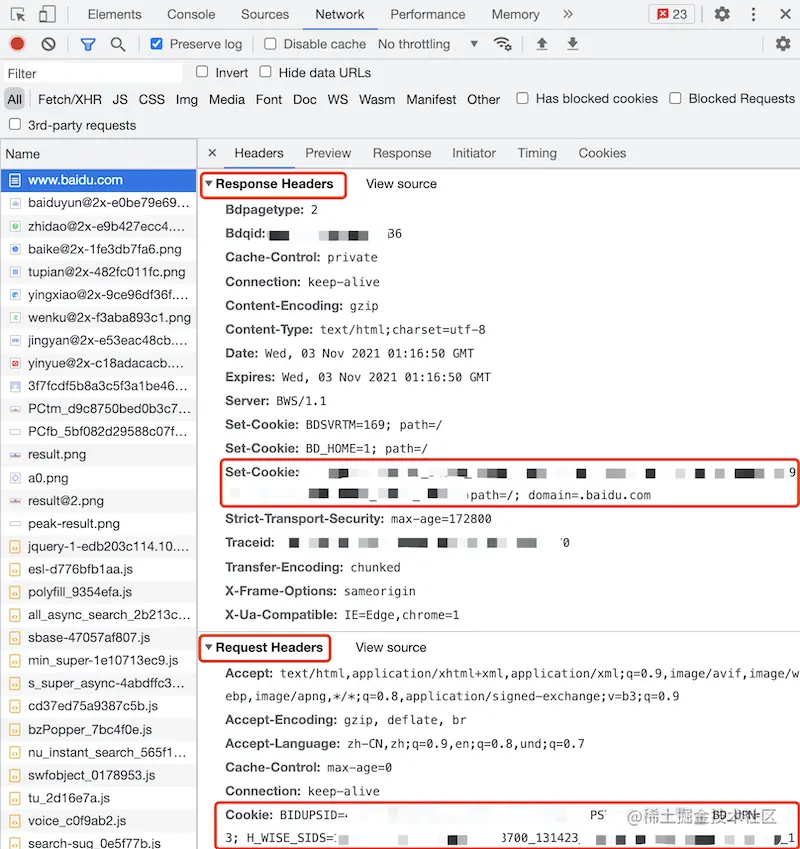
Task: Collapse the Request Headers section
Action: click(208, 647)
